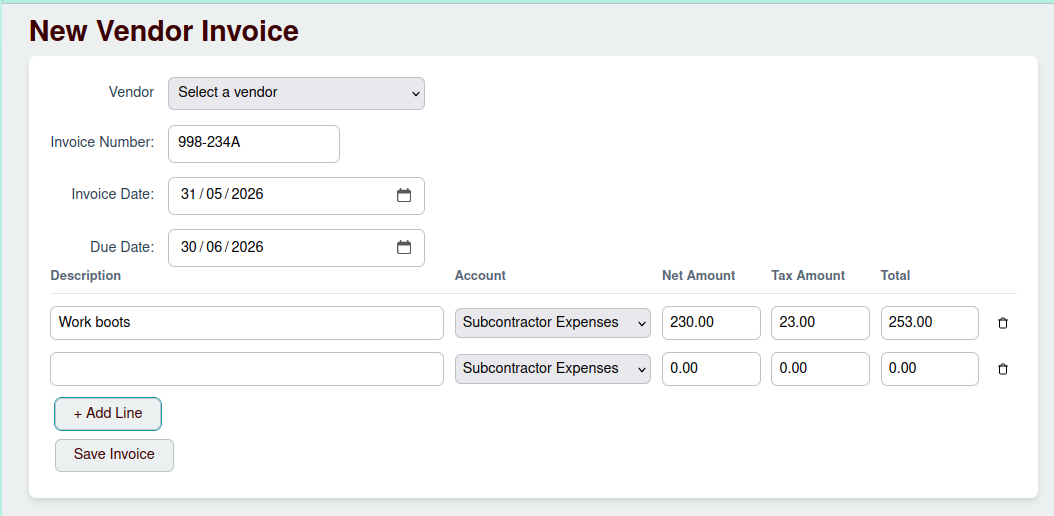Open calendar picker for Invoice Date

click(x=404, y=196)
